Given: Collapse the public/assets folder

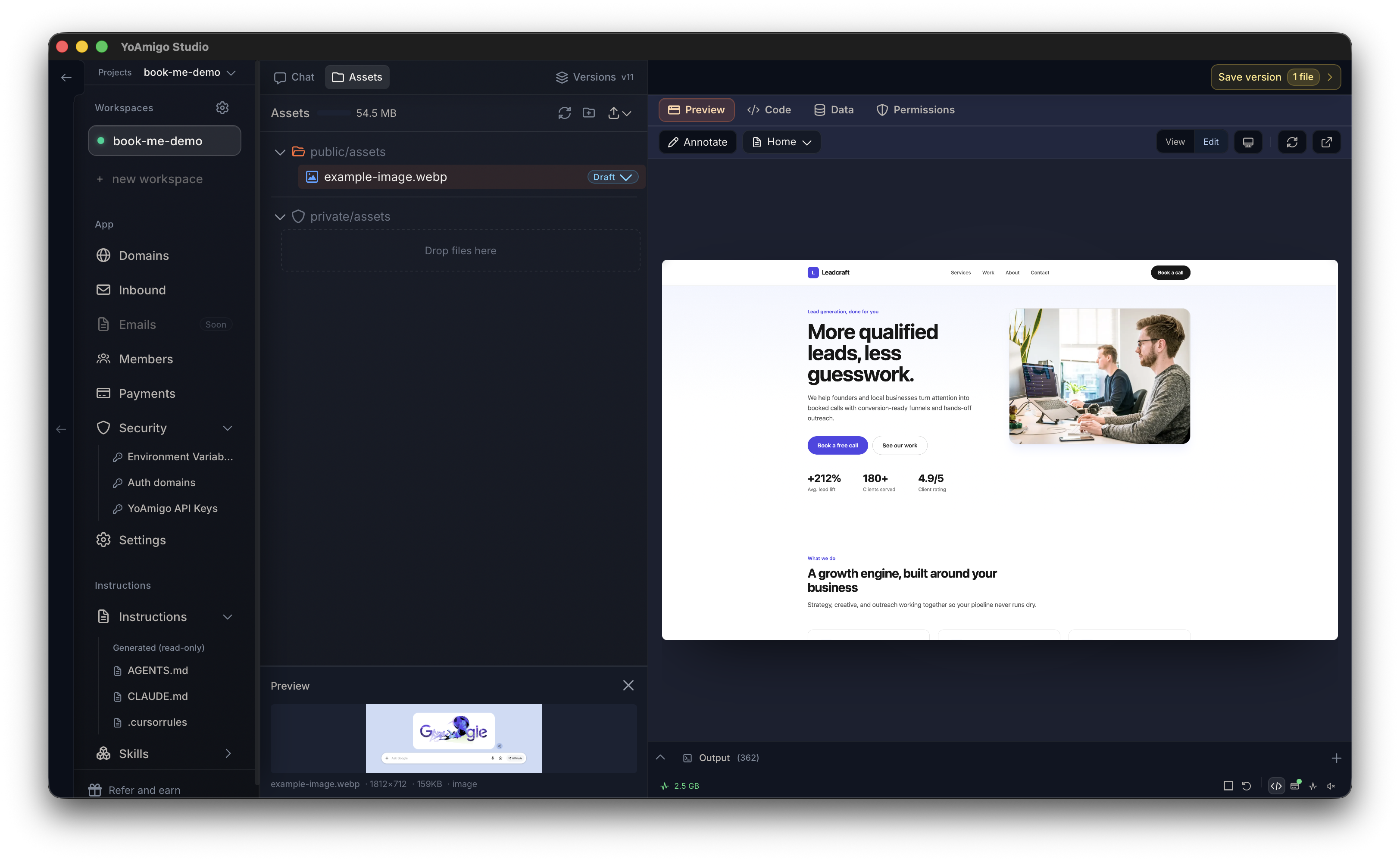Looking at the screenshot, I should [x=280, y=152].
